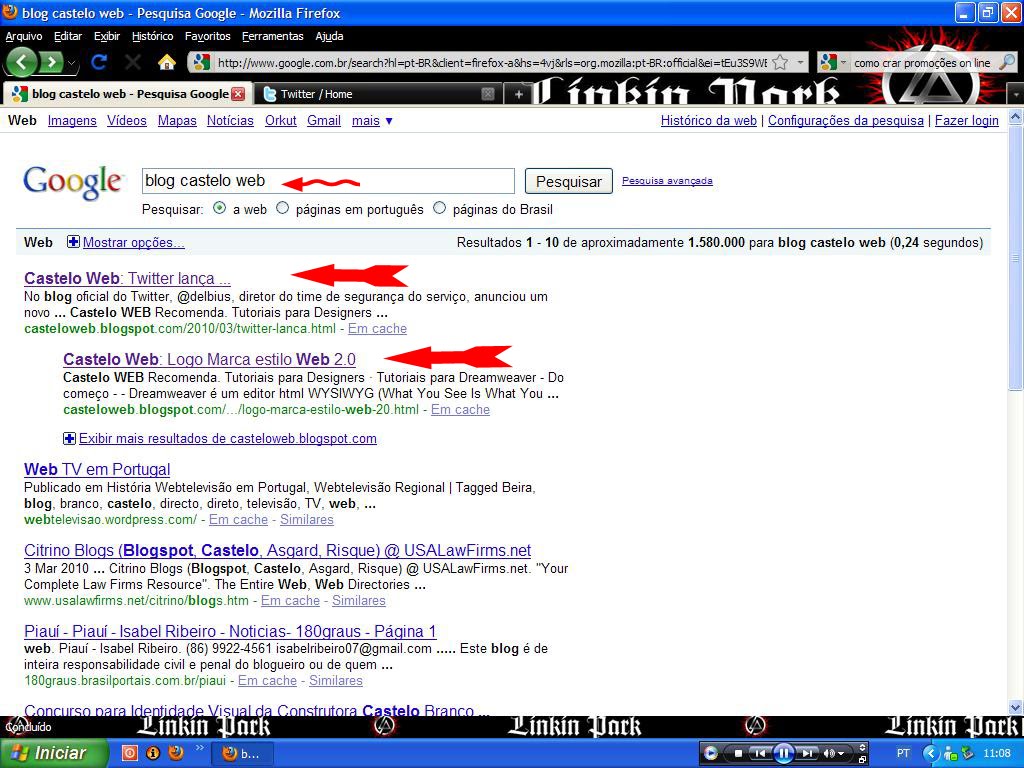
Task: Open the list all tabs dropdown
Action: (1016, 95)
